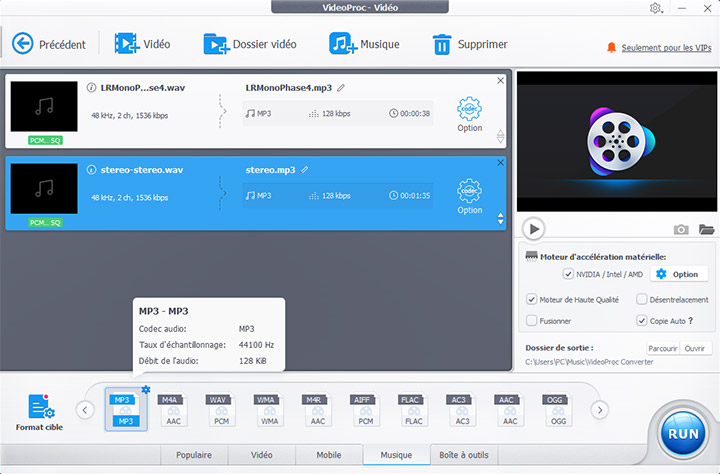Image resolution: width=720 pixels, height=474 pixels.
Task: Show next format presets arrow
Action: [600, 410]
